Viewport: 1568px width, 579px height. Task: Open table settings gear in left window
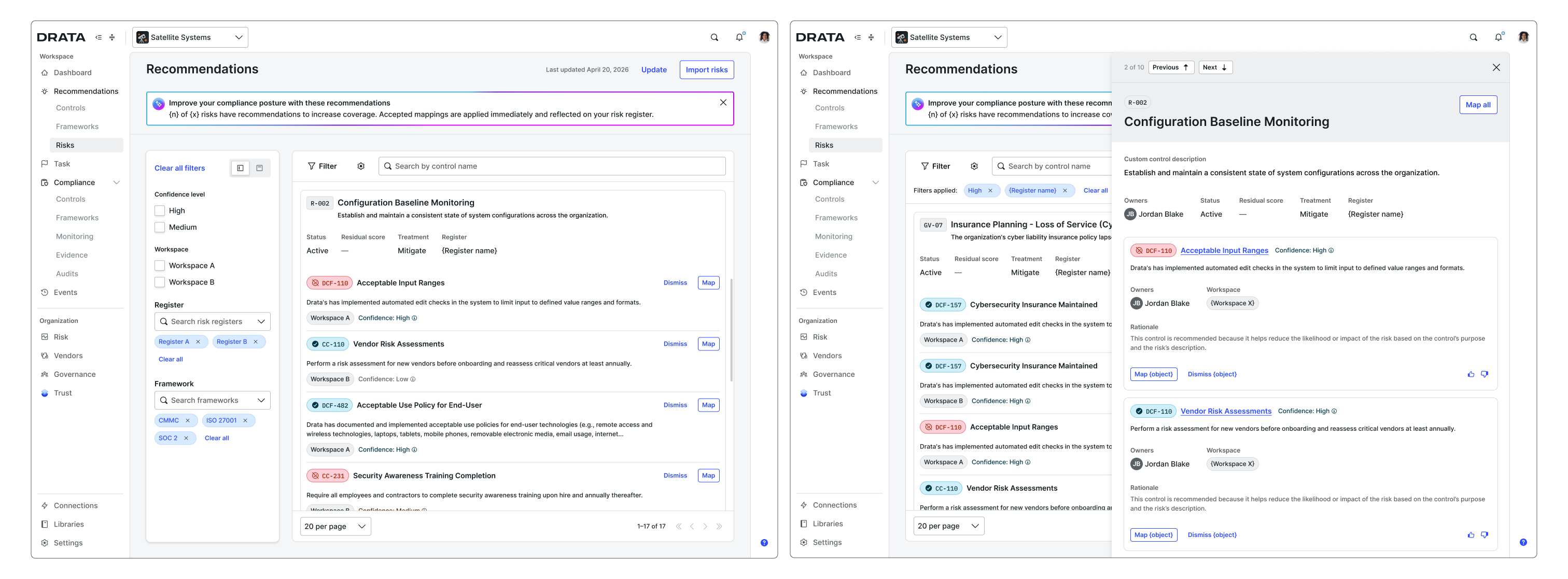(x=361, y=166)
